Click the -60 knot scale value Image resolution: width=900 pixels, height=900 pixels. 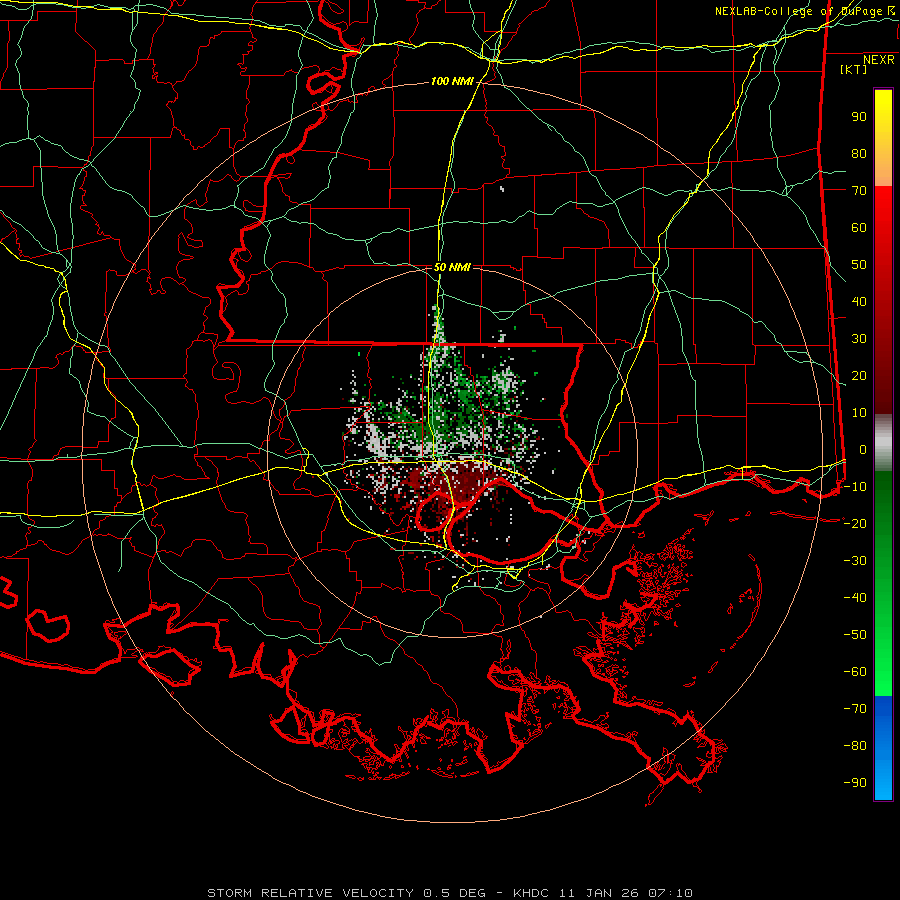click(x=855, y=672)
